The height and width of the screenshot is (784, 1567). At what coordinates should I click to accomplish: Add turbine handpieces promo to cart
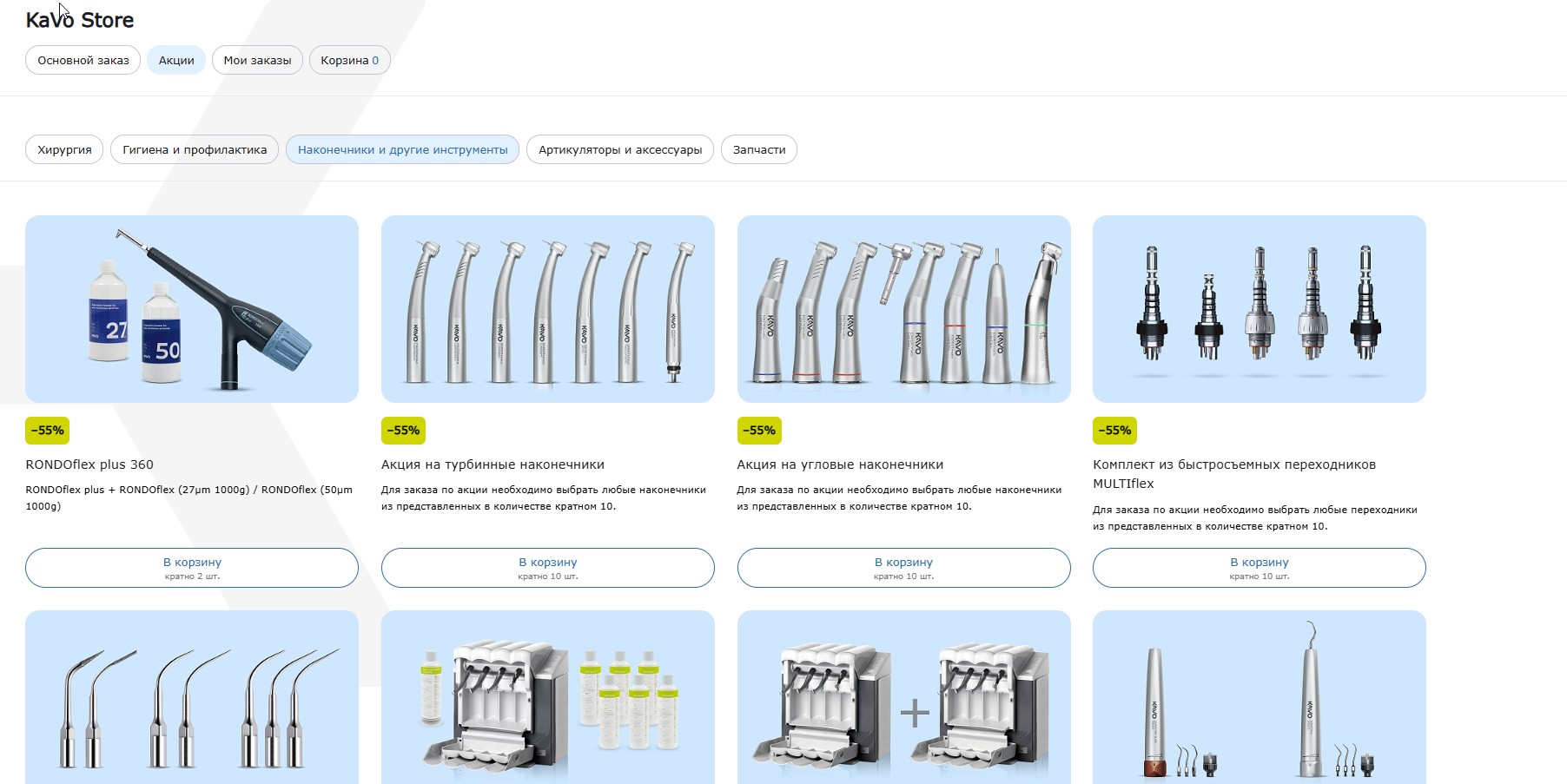pyautogui.click(x=548, y=568)
